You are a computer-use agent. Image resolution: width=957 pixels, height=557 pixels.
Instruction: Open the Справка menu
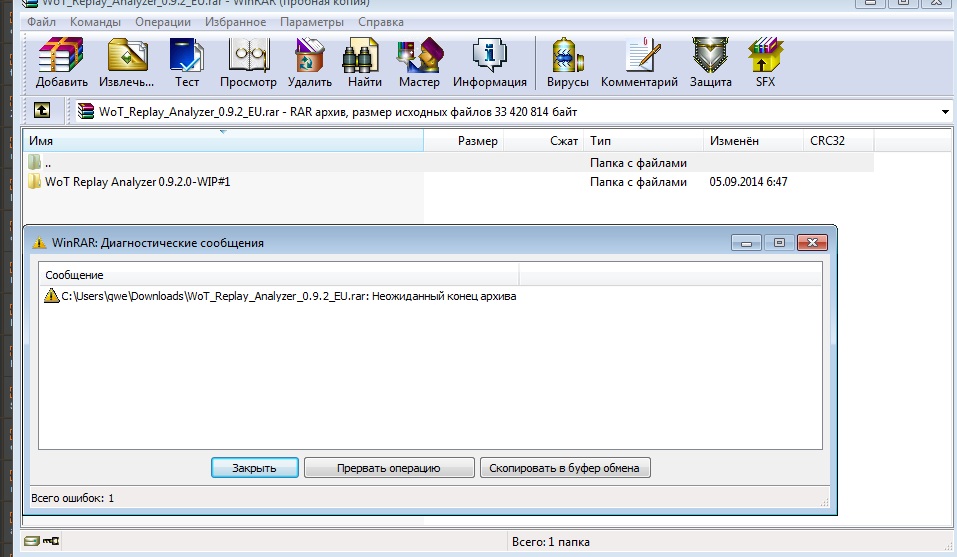click(x=381, y=22)
